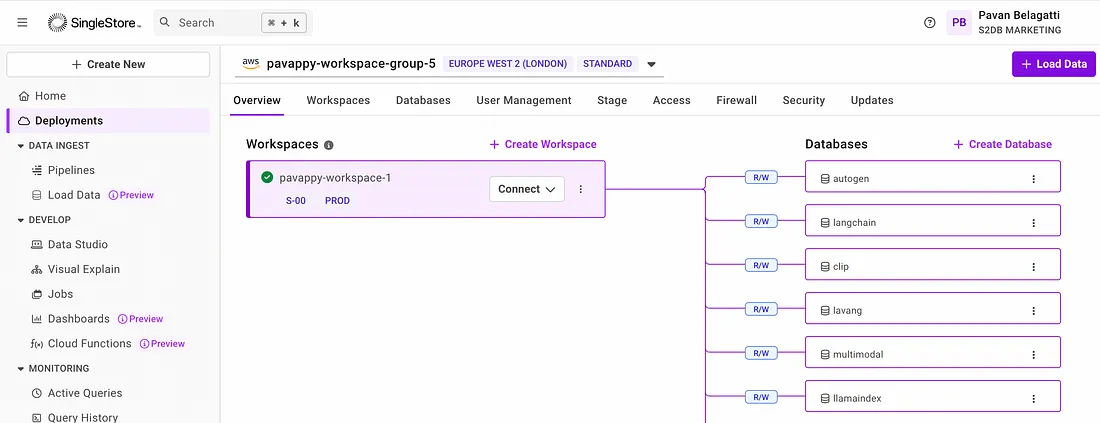The width and height of the screenshot is (1100, 423).
Task: Click the R/W badge for langchain
Action: point(761,222)
